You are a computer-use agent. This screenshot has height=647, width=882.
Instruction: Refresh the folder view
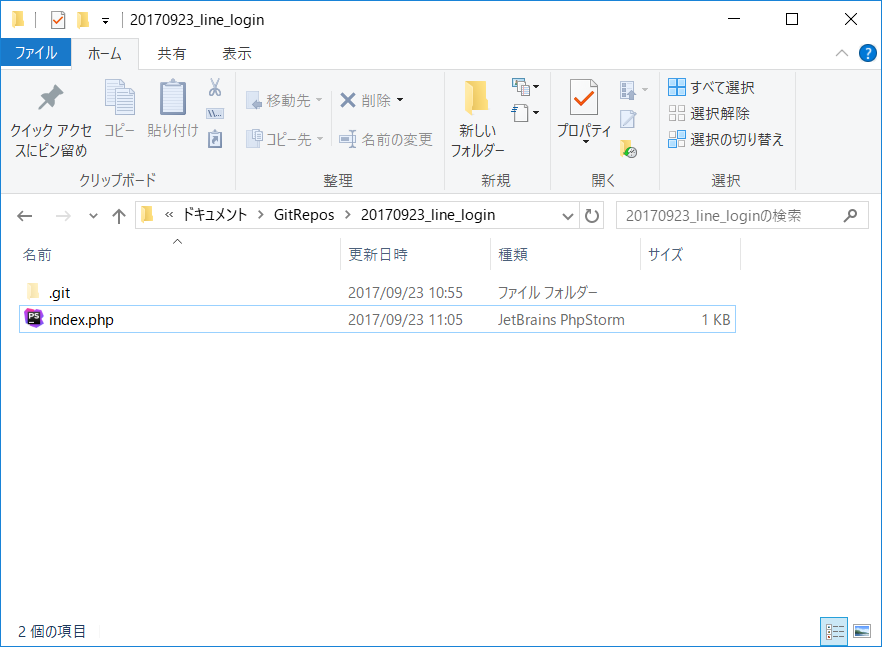pos(591,215)
